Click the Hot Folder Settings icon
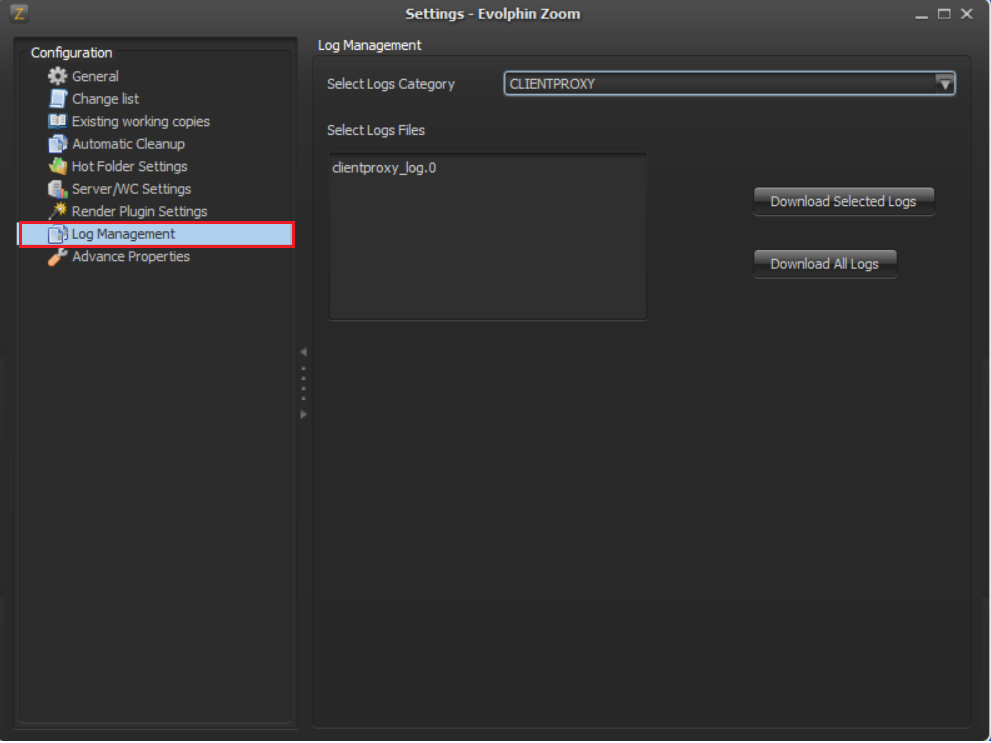This screenshot has width=991, height=743. 57,167
